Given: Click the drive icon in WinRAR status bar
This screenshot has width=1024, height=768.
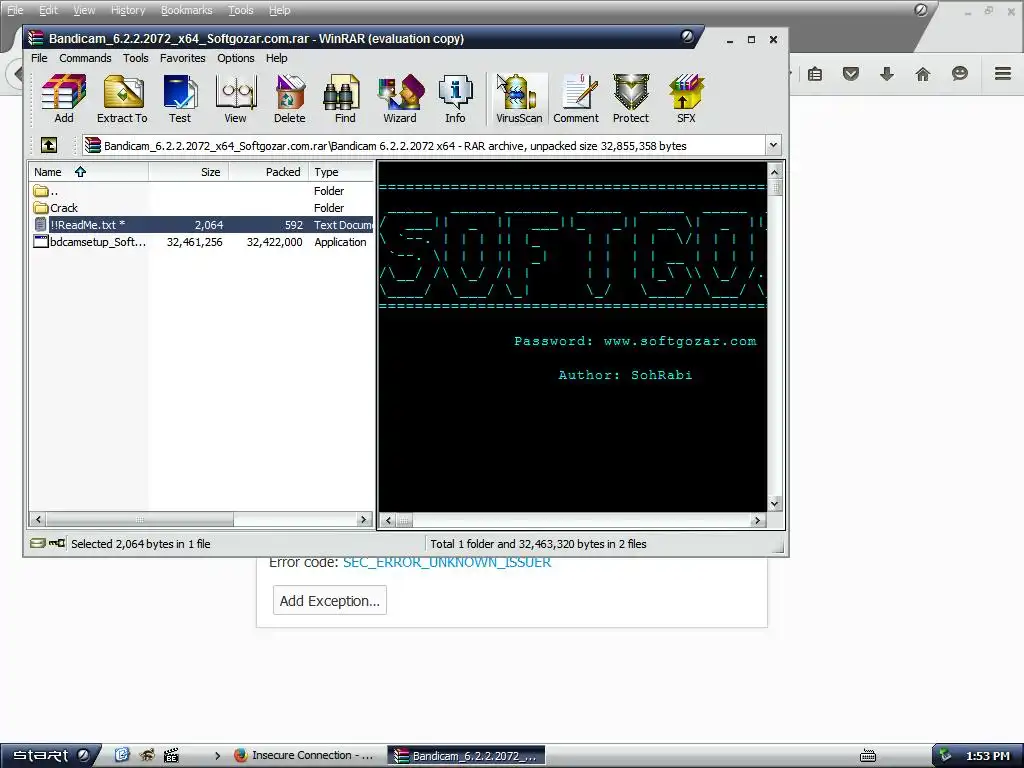Looking at the screenshot, I should click(37, 543).
